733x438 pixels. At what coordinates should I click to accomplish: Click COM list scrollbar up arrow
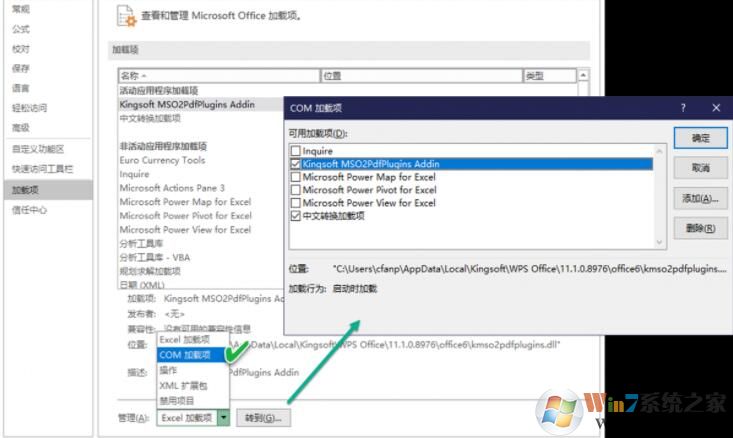[x=659, y=151]
